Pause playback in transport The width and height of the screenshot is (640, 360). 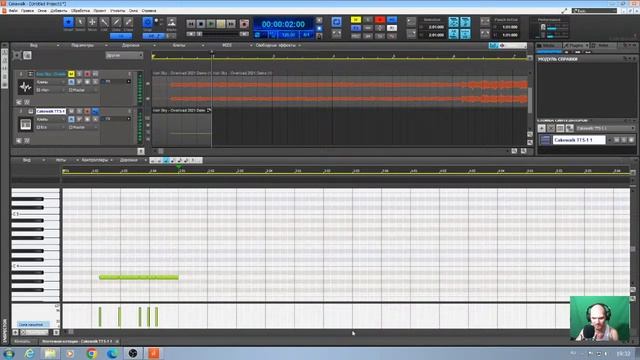coord(221,24)
